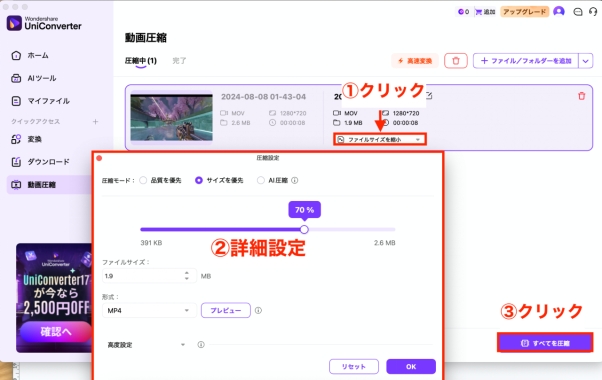Show info next to the プレビュー button
The width and height of the screenshot is (602, 380).
pos(258,310)
